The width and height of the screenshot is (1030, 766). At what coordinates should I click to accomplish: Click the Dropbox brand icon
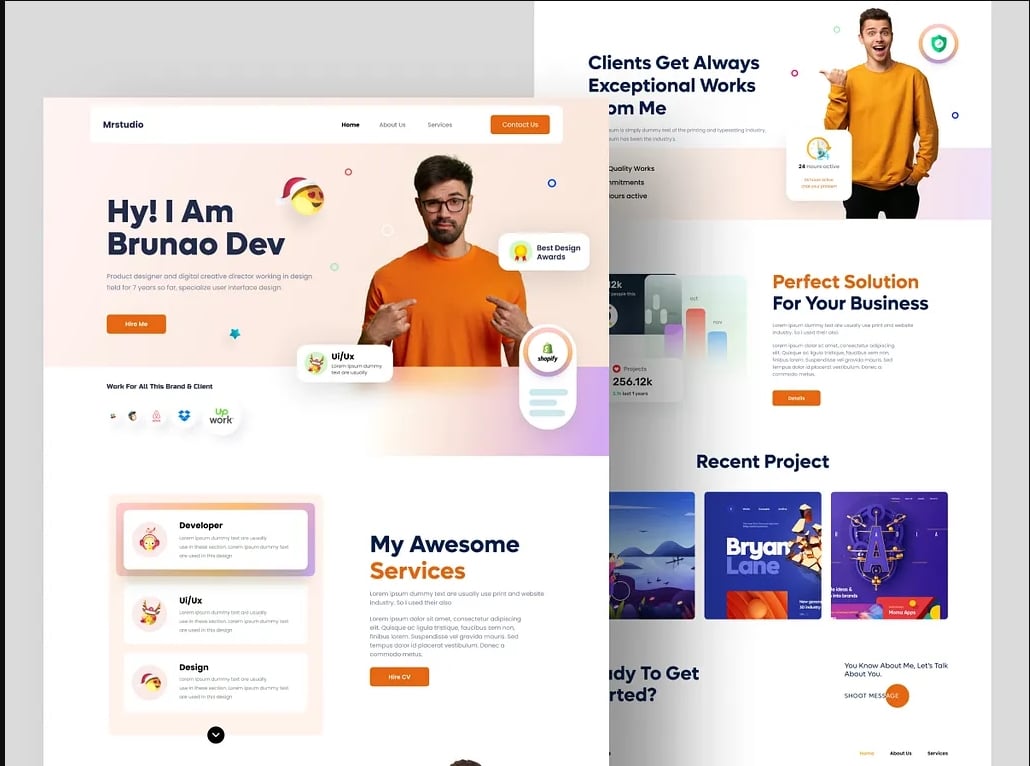(x=184, y=415)
